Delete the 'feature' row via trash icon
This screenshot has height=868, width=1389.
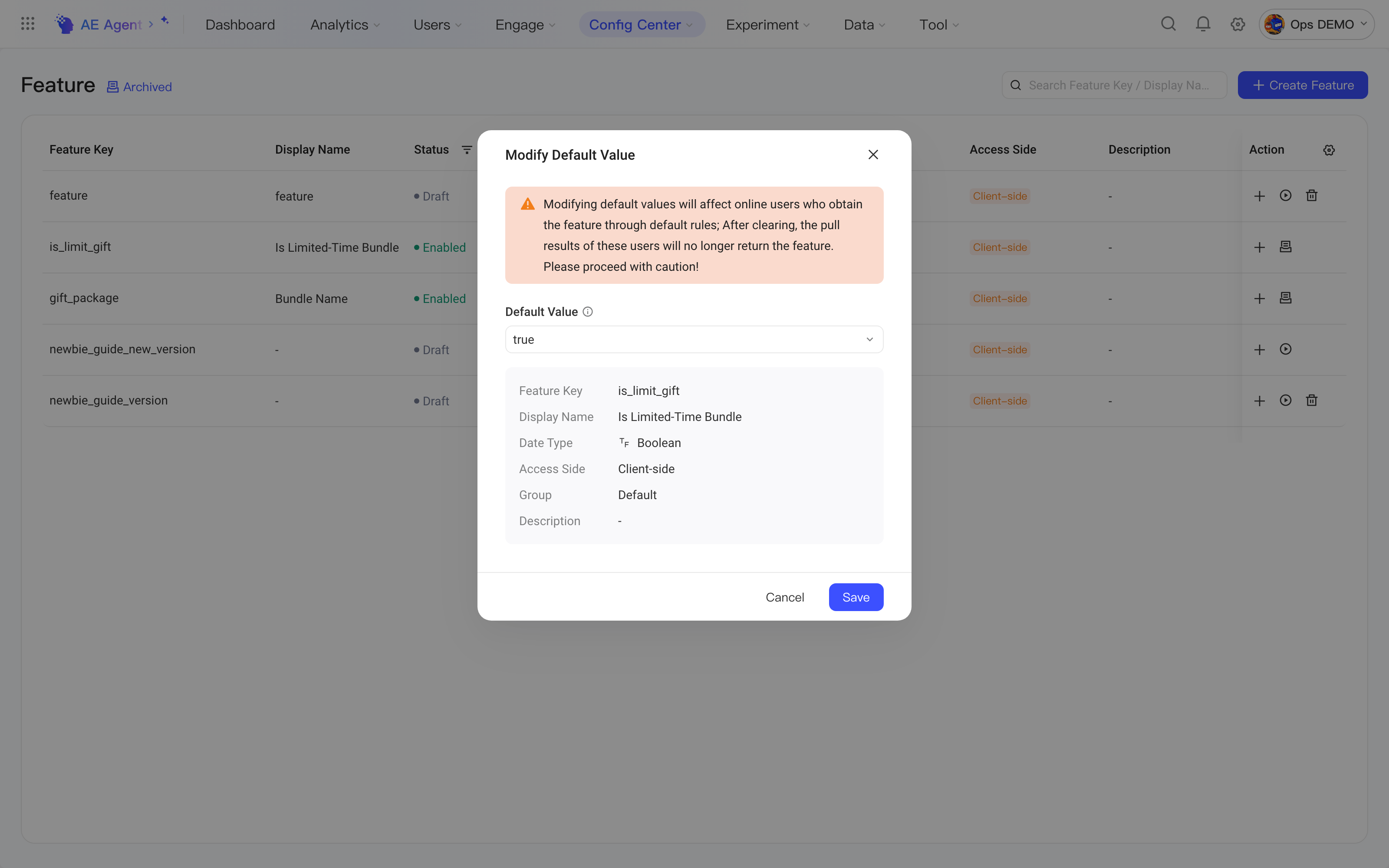[x=1311, y=196]
